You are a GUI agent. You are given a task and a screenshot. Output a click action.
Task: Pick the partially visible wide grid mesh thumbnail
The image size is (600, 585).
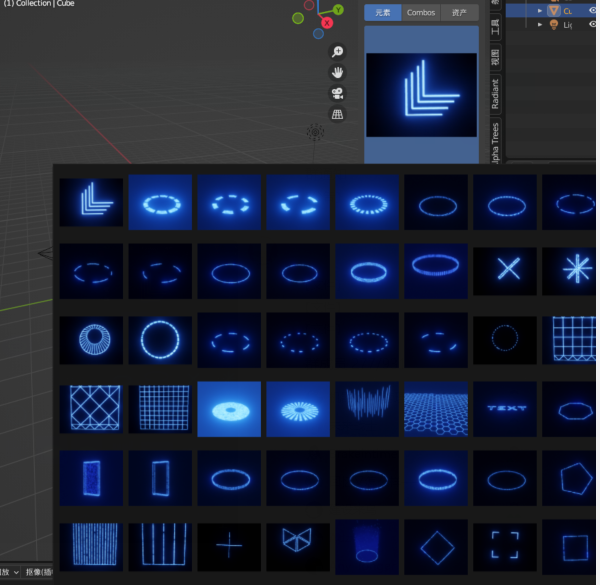click(x=569, y=340)
